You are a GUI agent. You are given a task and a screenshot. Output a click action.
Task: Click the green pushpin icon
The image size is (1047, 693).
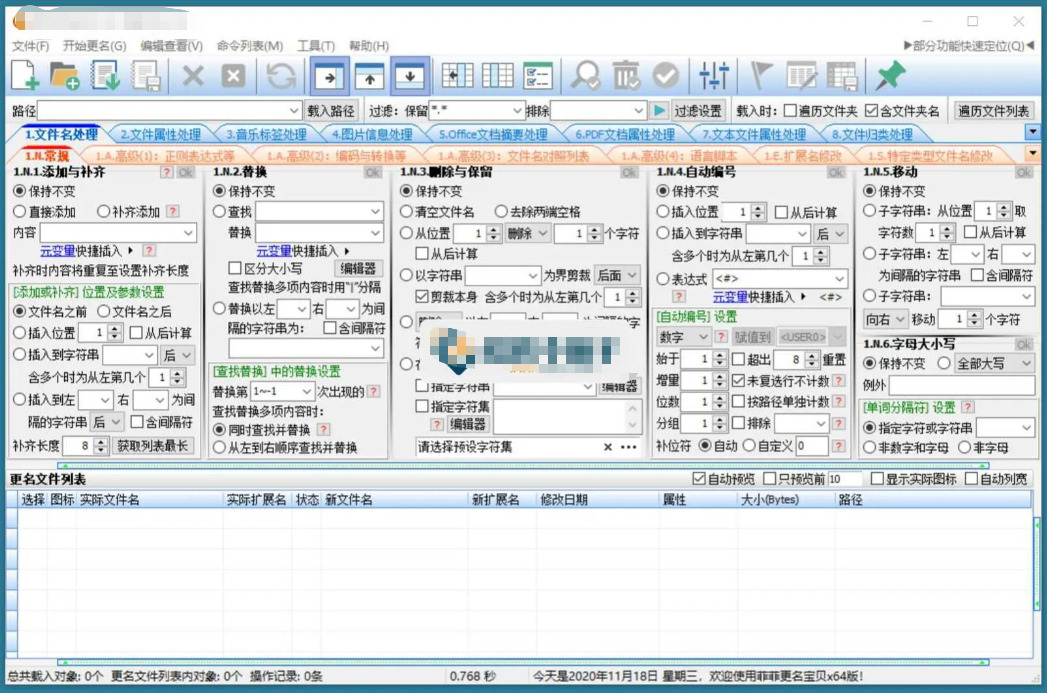click(x=889, y=76)
